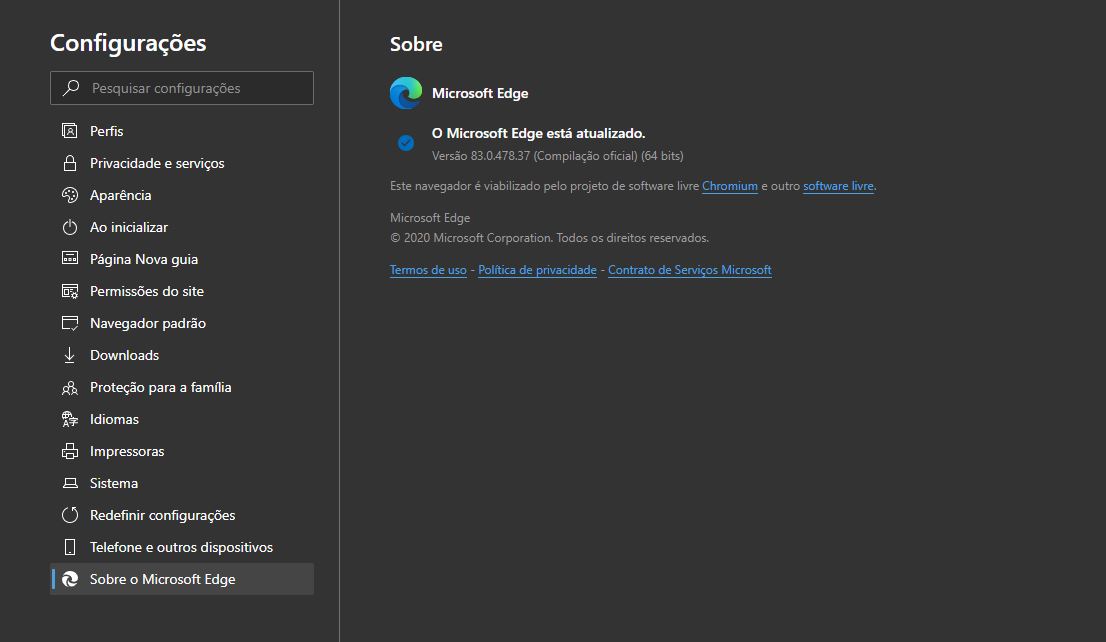Click the phone icon for Telefone e outros dispositivos
This screenshot has height=642, width=1106.
pos(70,547)
